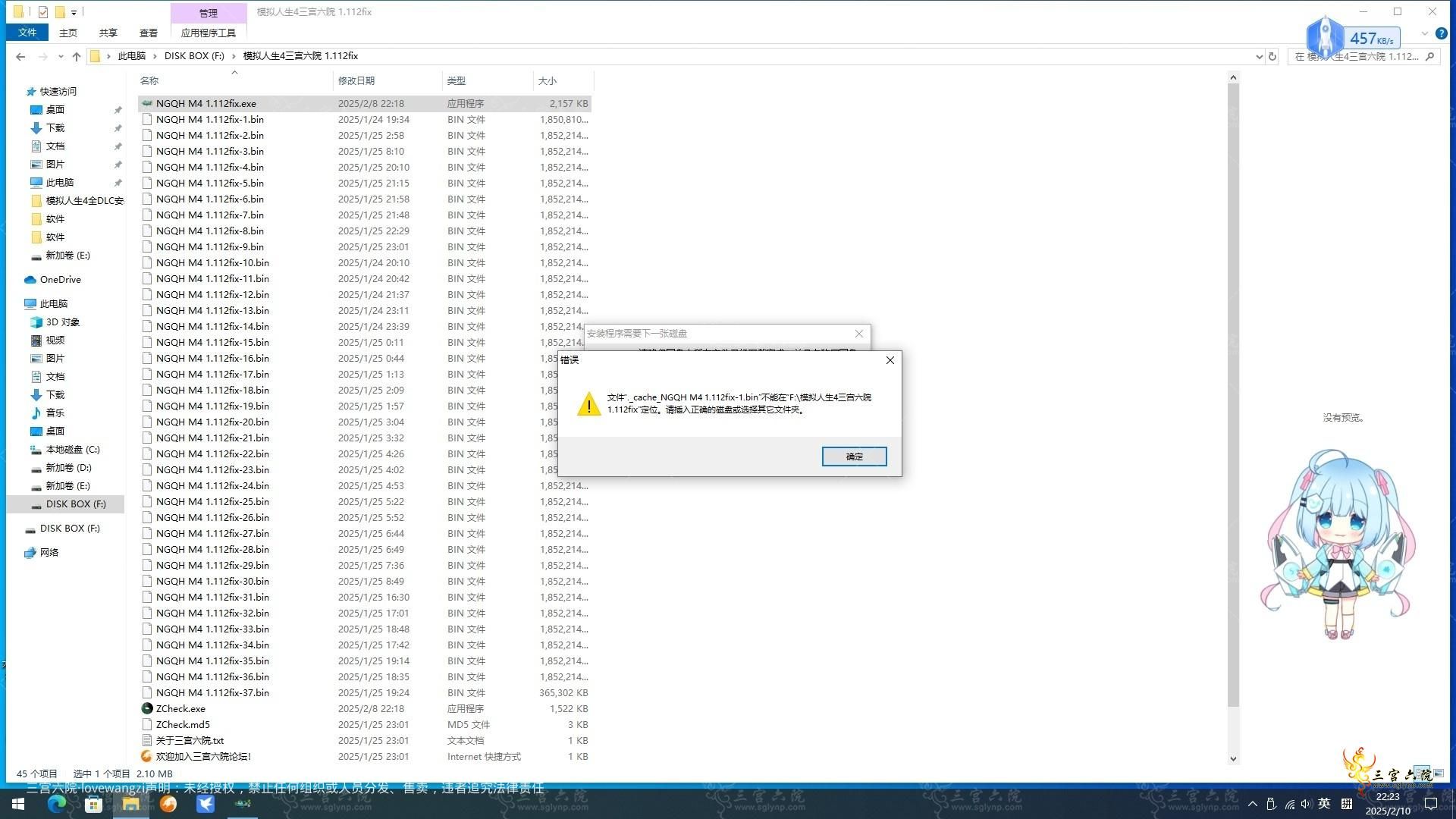Sort files by 修改日期 column

tap(356, 80)
